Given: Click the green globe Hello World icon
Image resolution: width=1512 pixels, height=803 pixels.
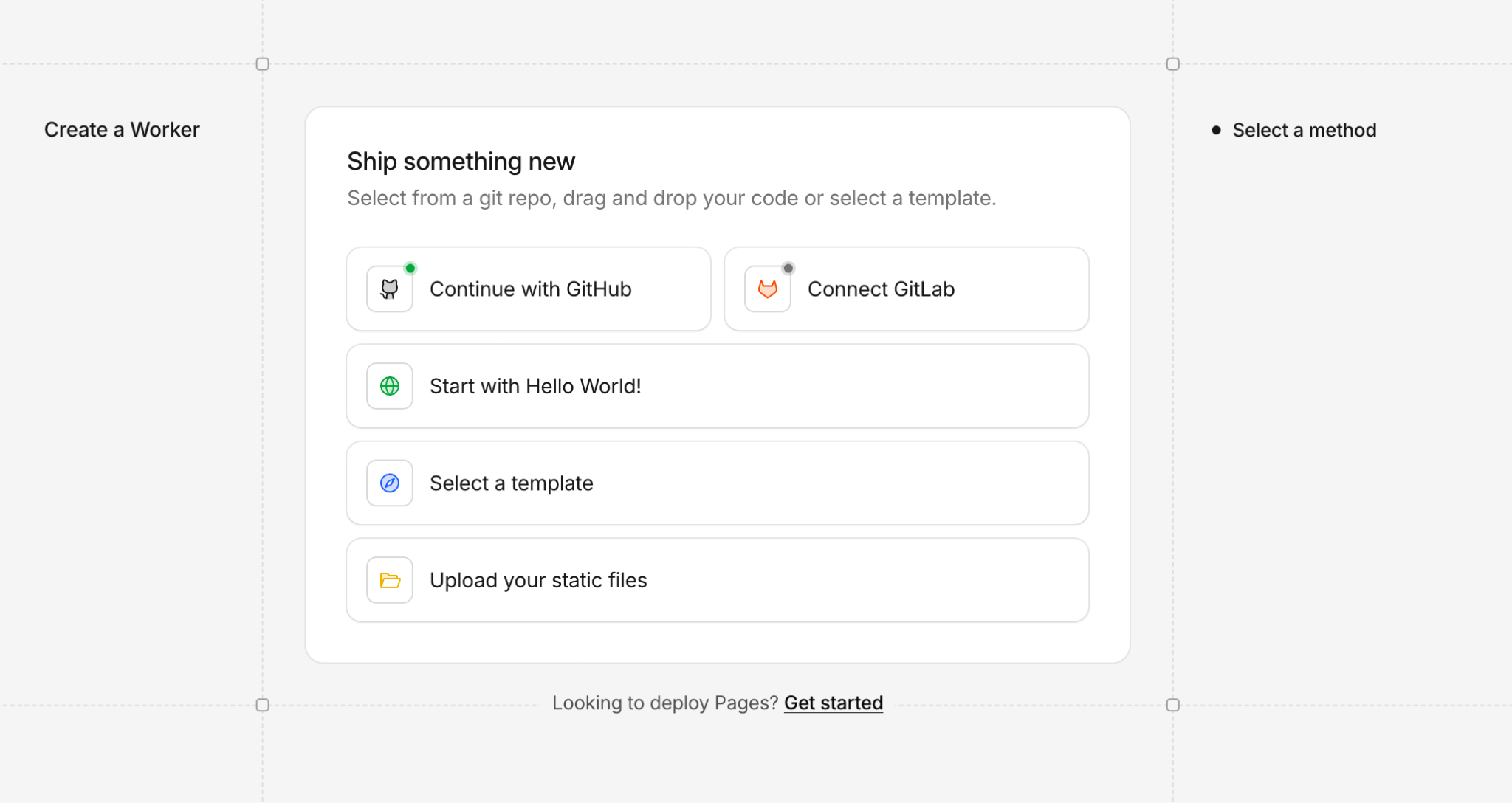Looking at the screenshot, I should pos(389,386).
